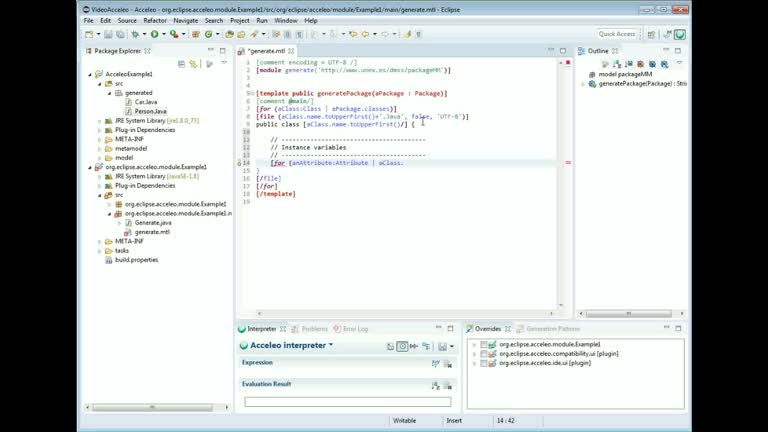Check the org.eclipse.acceleo.compatibility.ui override checkbox
Screen dimensions: 768x432
tap(483, 354)
